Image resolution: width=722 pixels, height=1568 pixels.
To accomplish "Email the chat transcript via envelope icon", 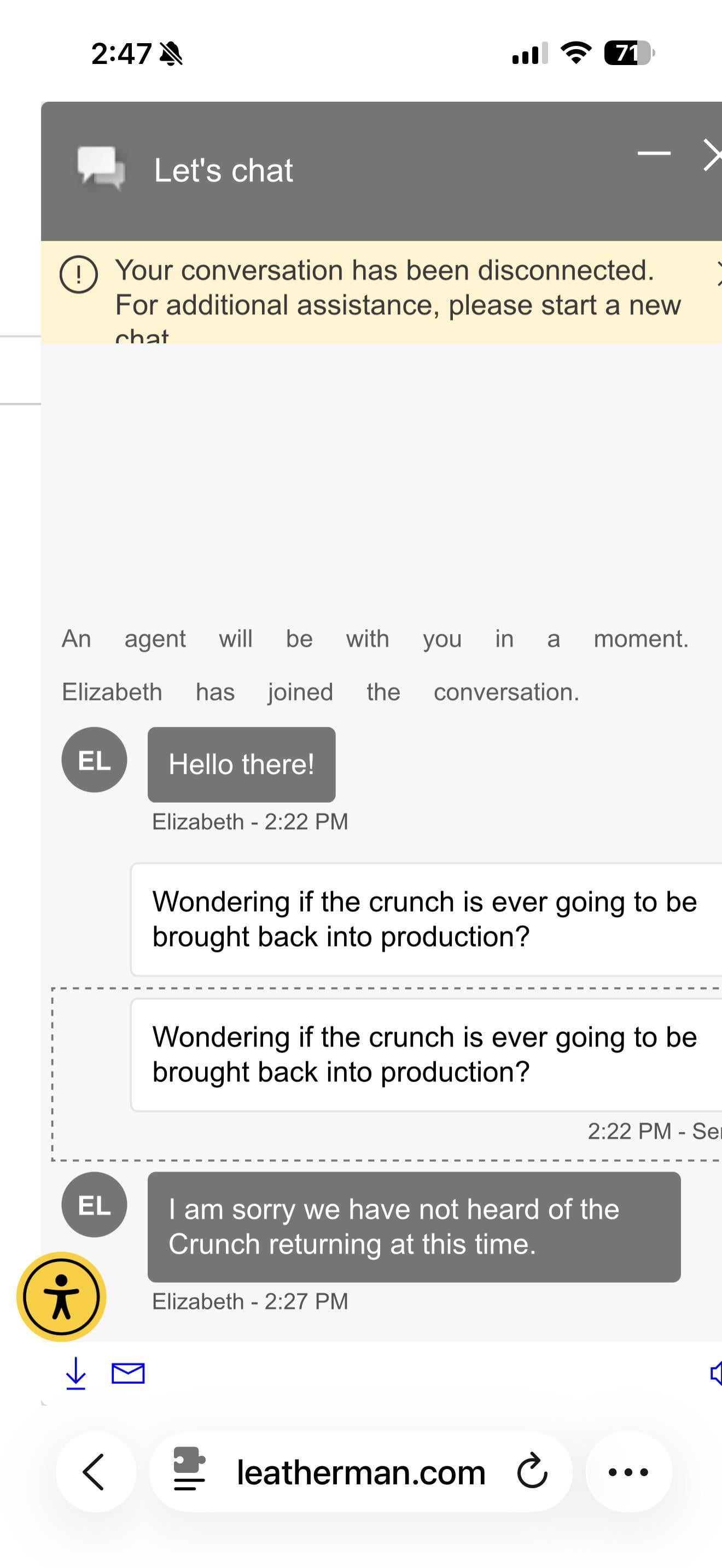I will tap(128, 1374).
